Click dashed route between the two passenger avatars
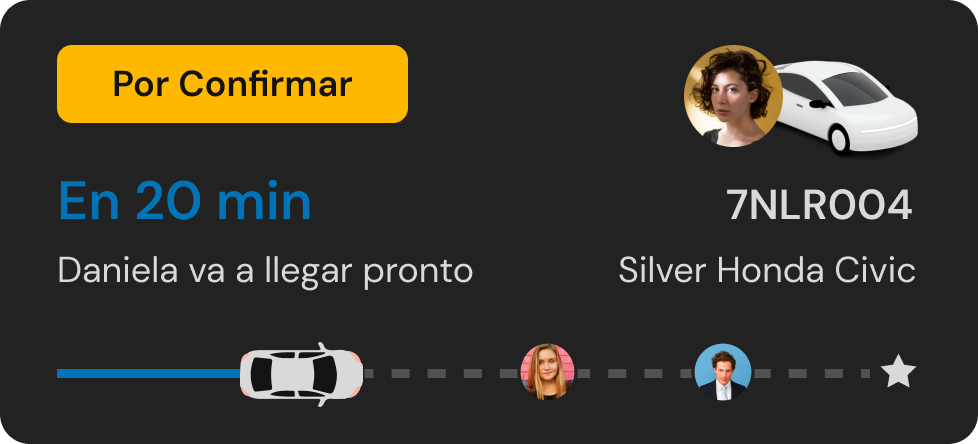 point(634,374)
